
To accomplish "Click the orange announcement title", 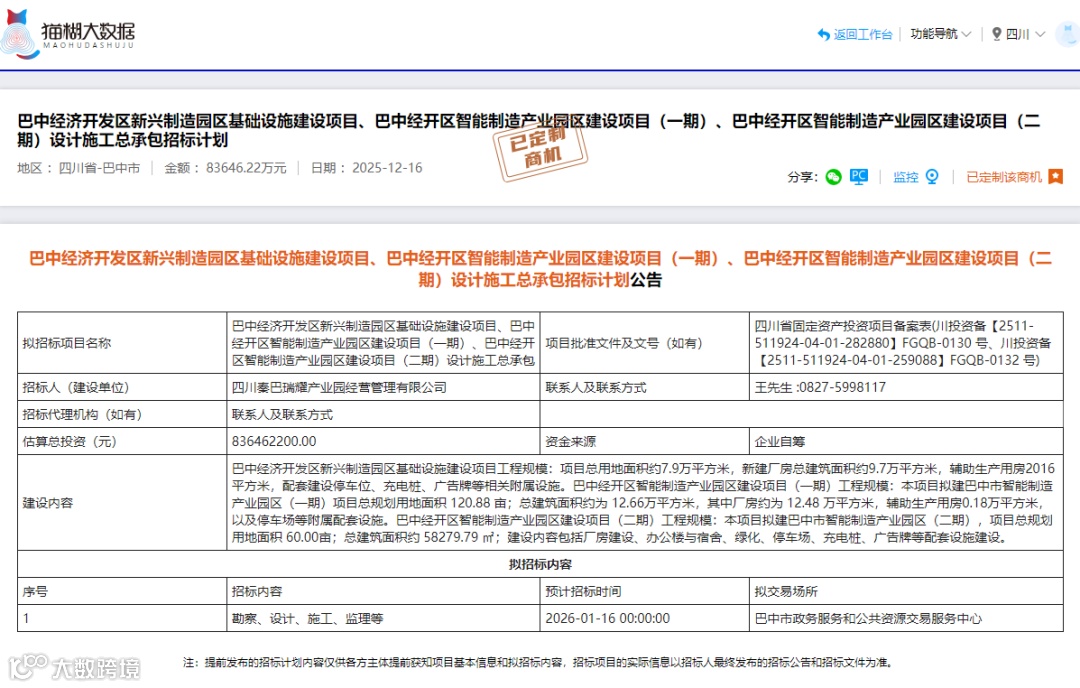I will click(x=540, y=269).
